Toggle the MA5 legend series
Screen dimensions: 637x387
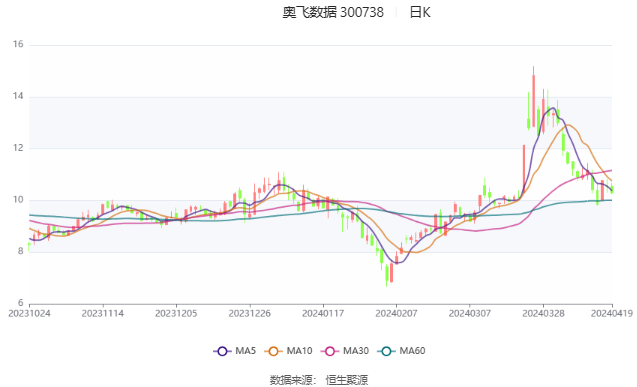pyautogui.click(x=234, y=351)
